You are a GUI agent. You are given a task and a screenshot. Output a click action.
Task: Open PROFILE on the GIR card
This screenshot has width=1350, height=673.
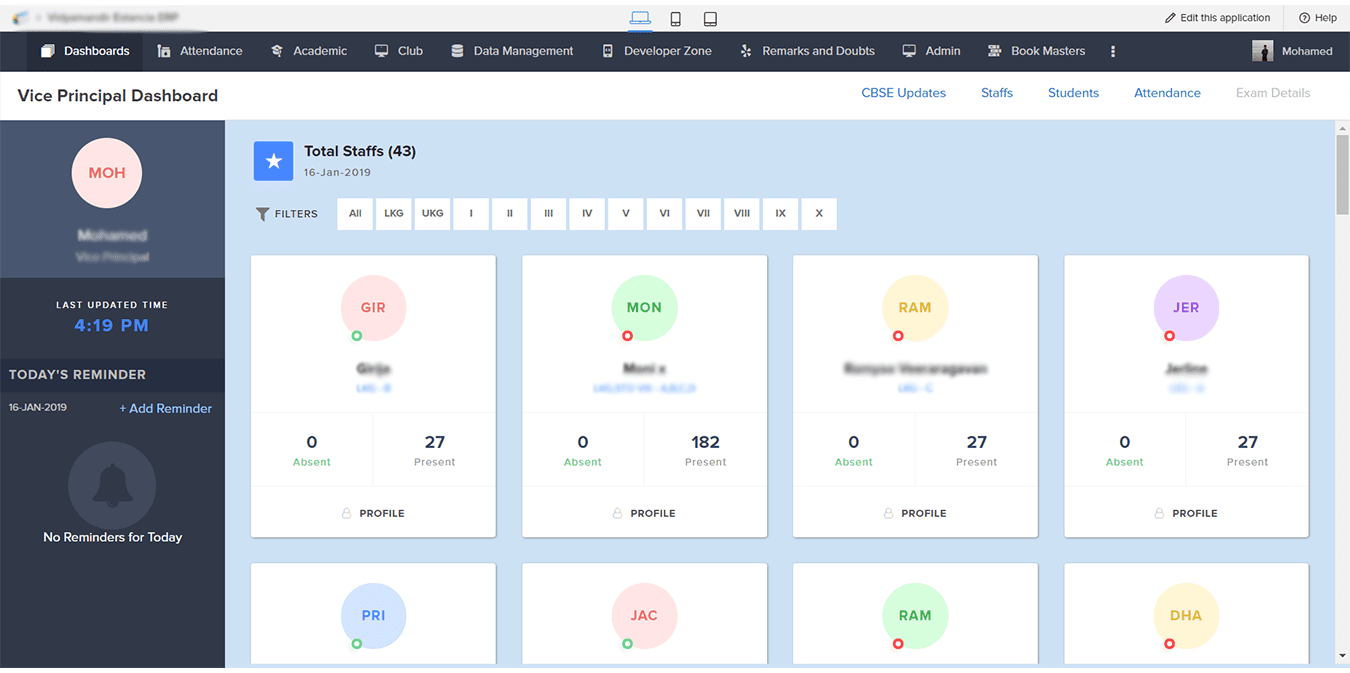pos(373,513)
